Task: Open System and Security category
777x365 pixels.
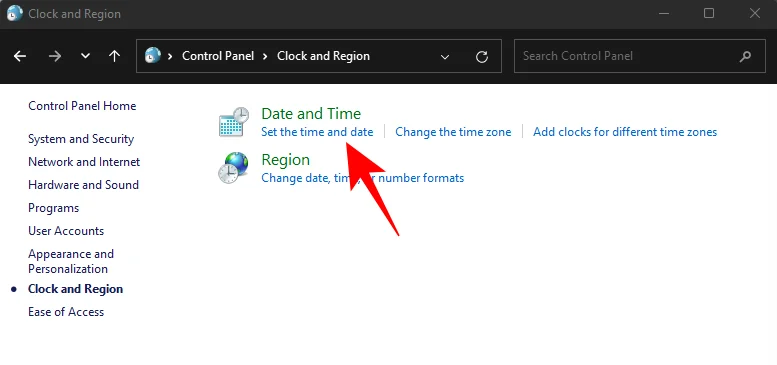Action: point(81,139)
